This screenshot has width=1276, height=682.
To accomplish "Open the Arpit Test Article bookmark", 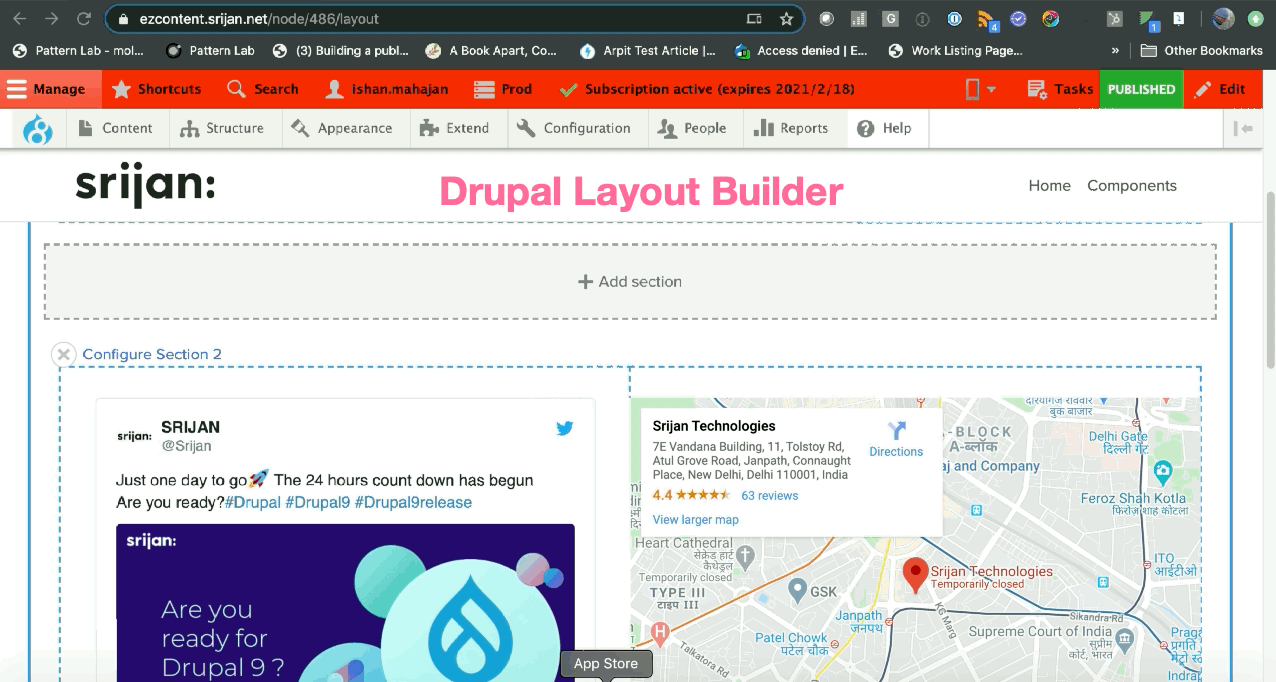I will click(x=647, y=50).
